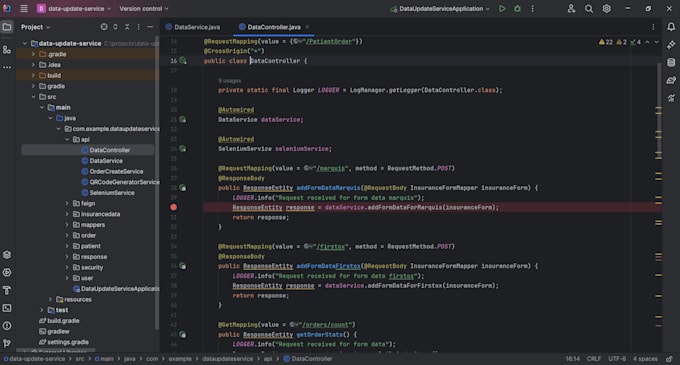
Task: Click the 16:14 line column indicator
Action: [x=572, y=359]
